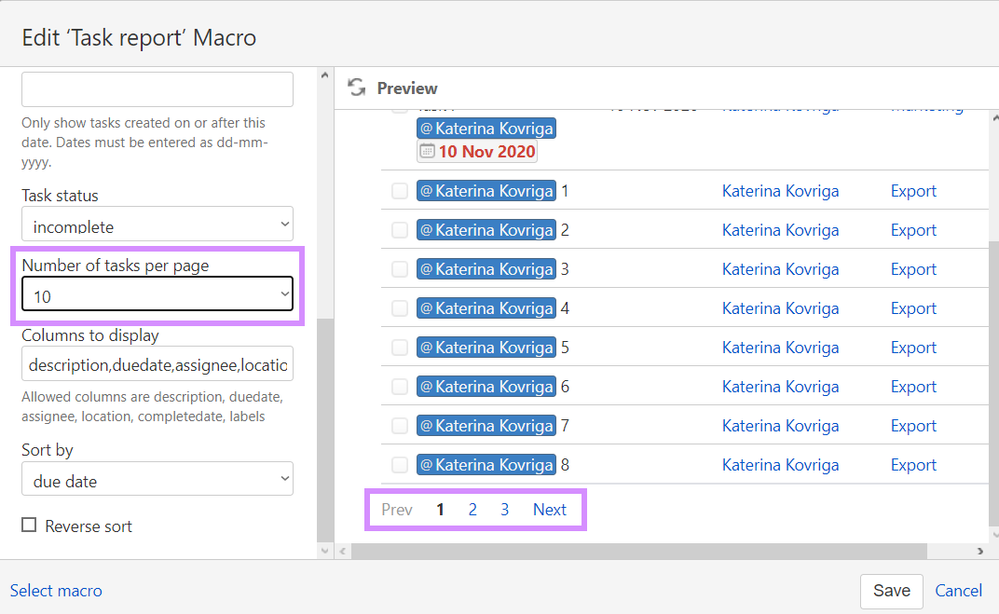The image size is (999, 614).
Task: Click the @Katerina Kovriga mention in task 8
Action: (486, 465)
